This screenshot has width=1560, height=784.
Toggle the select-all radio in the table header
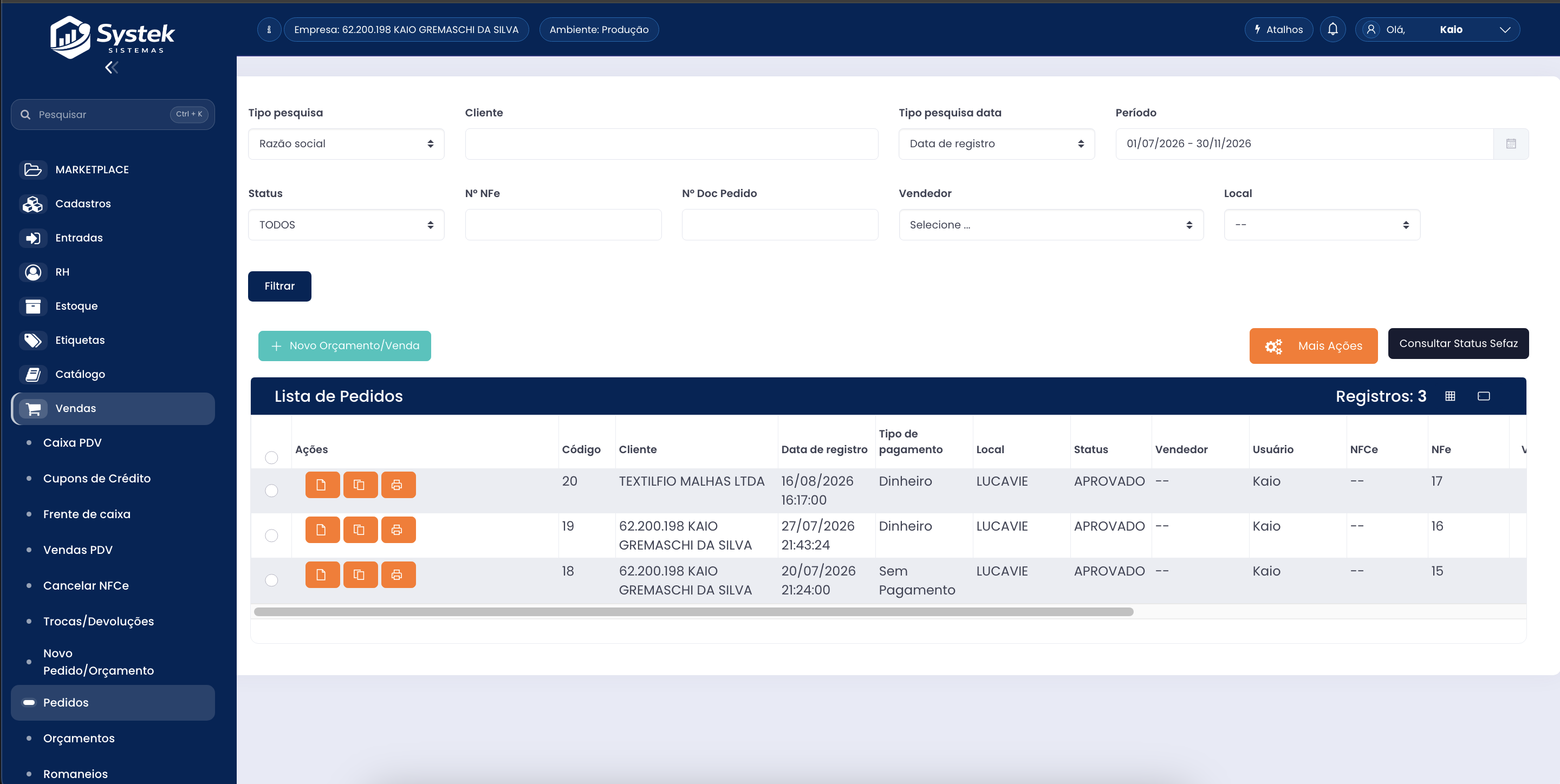click(x=271, y=458)
